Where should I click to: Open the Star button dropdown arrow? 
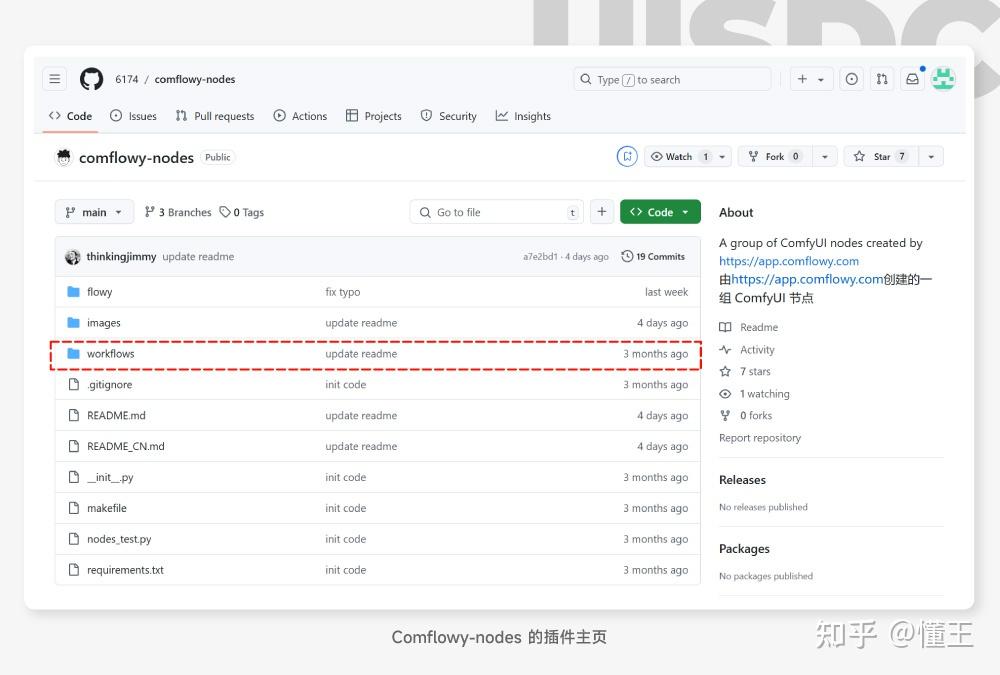click(930, 156)
